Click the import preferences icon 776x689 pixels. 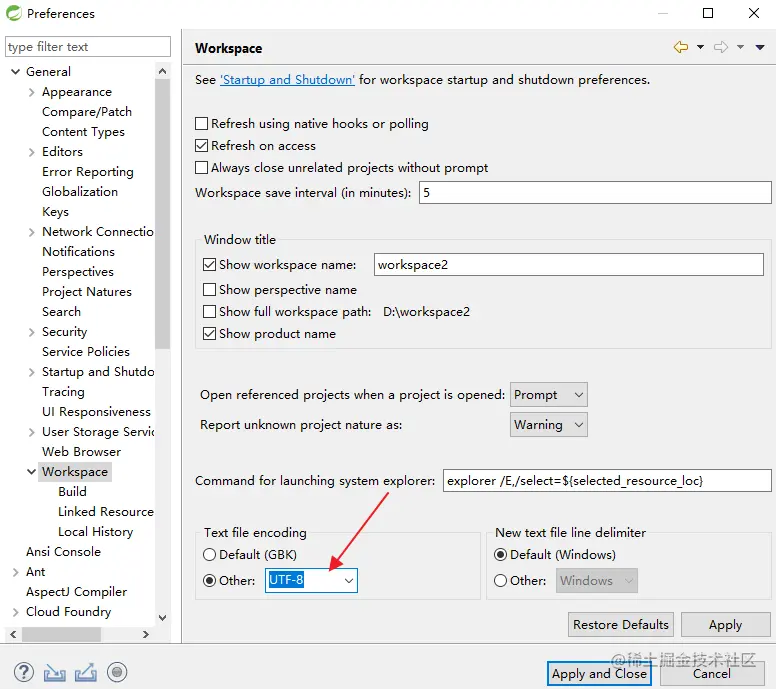(54, 672)
